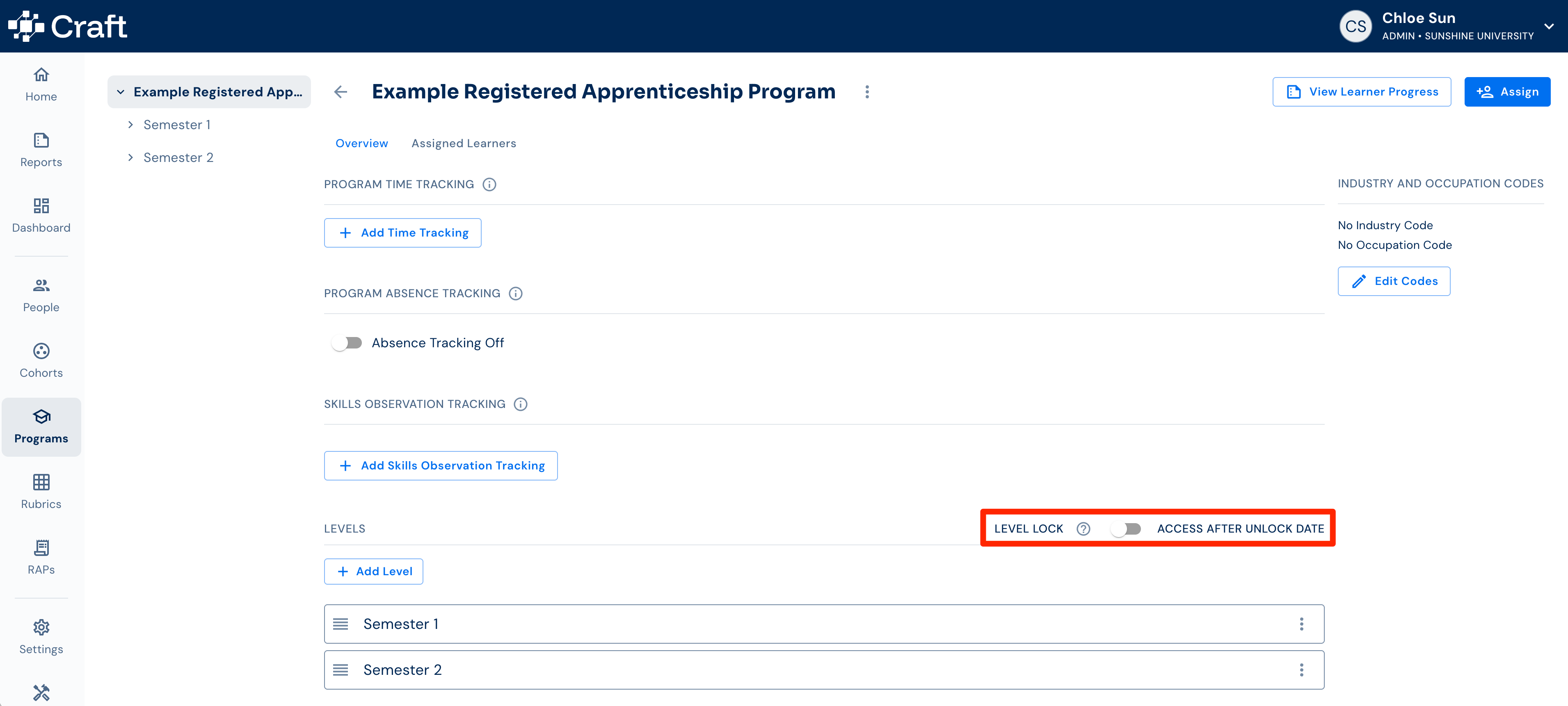The height and width of the screenshot is (706, 1568).
Task: Grab the Semester 1 drag handle
Action: coord(341,624)
